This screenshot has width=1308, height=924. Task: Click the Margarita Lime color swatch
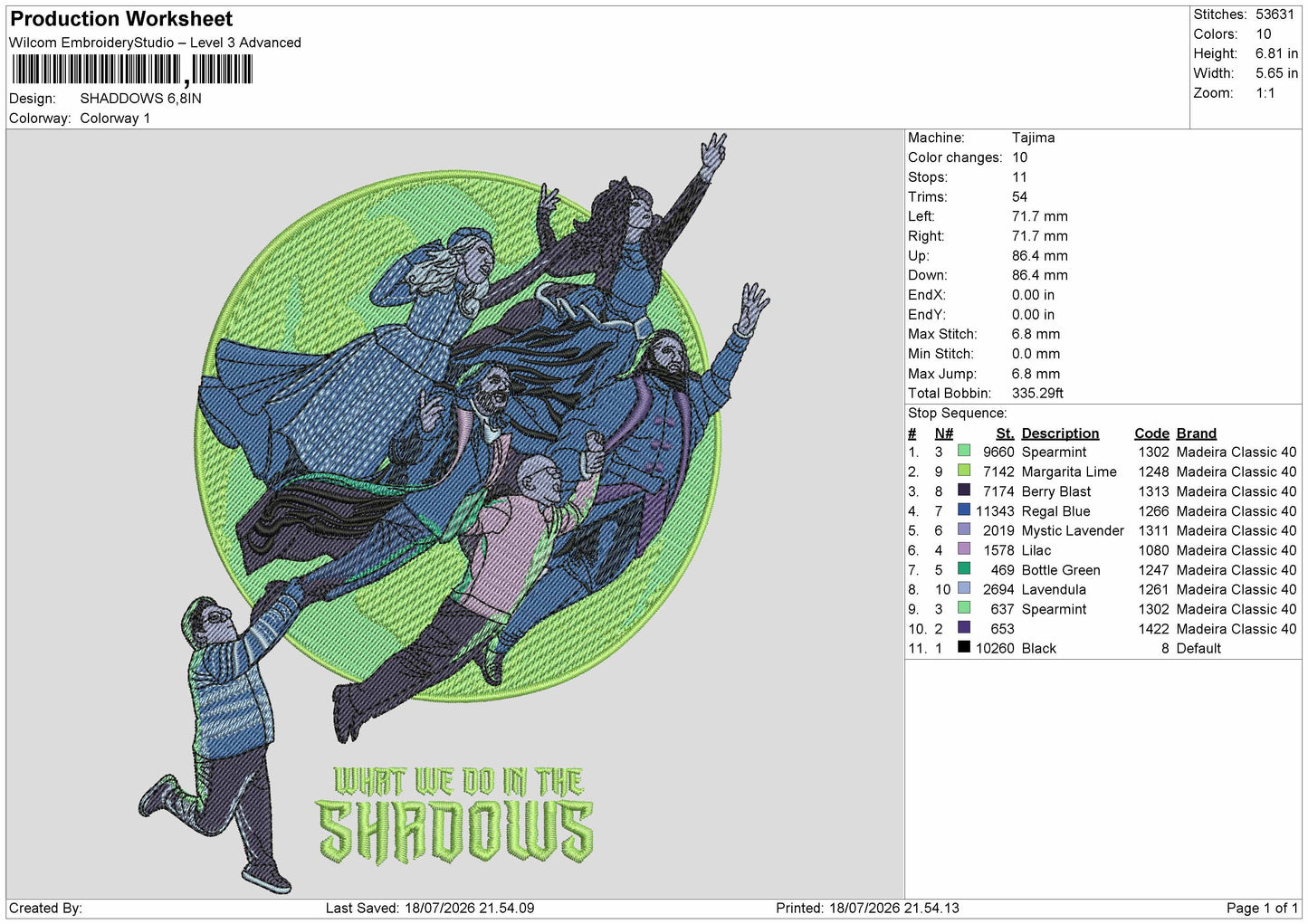pos(964,471)
